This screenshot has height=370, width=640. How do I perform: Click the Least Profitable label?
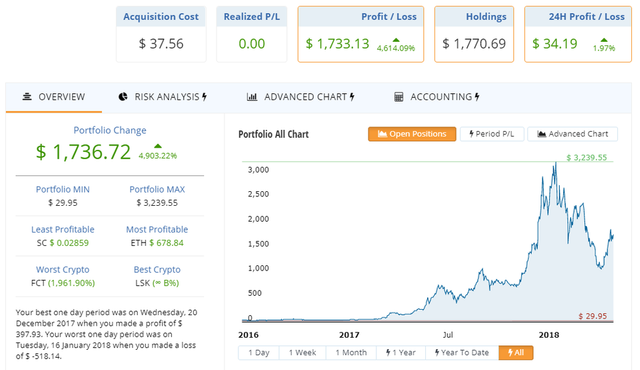[x=62, y=229]
